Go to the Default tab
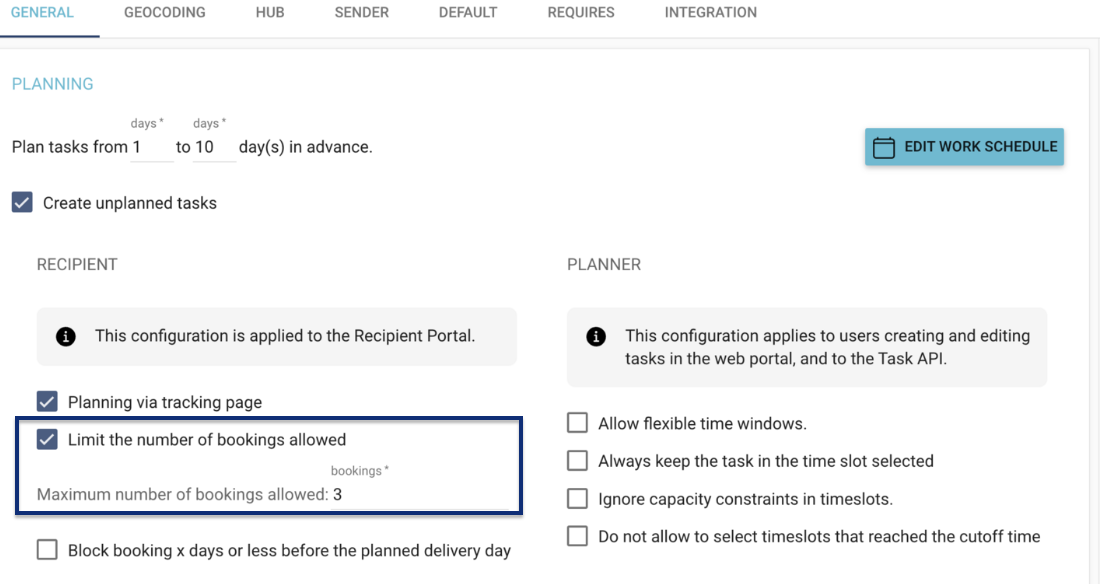 [468, 13]
